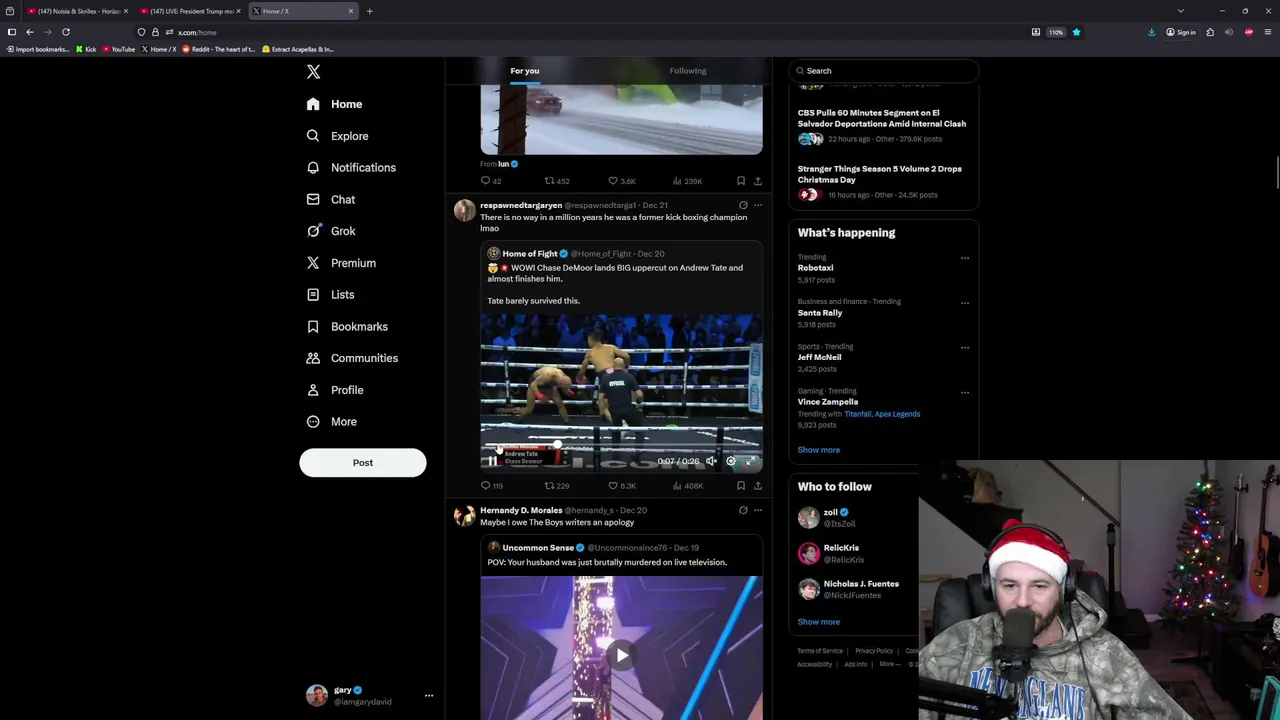Open Robotaxi trending topic

816,268
